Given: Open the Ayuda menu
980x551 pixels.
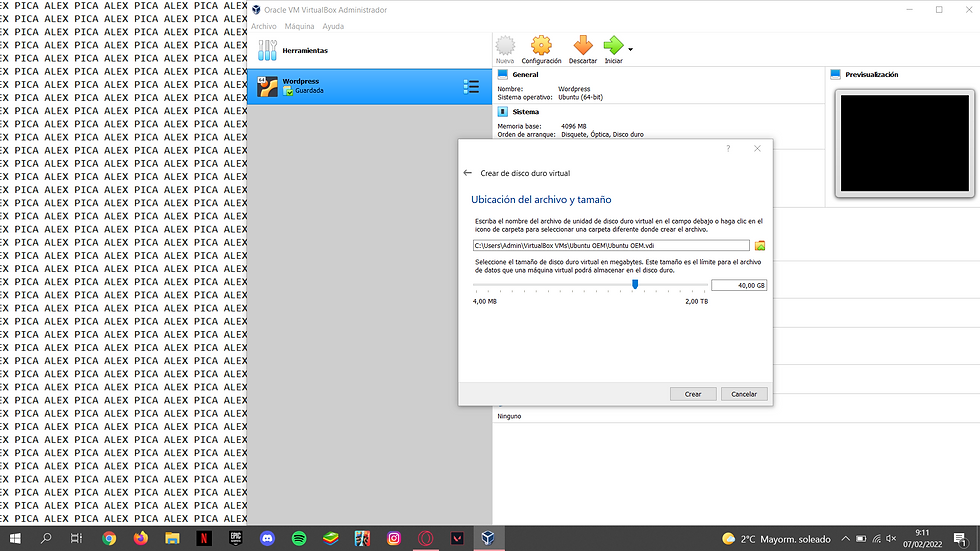Looking at the screenshot, I should (333, 26).
